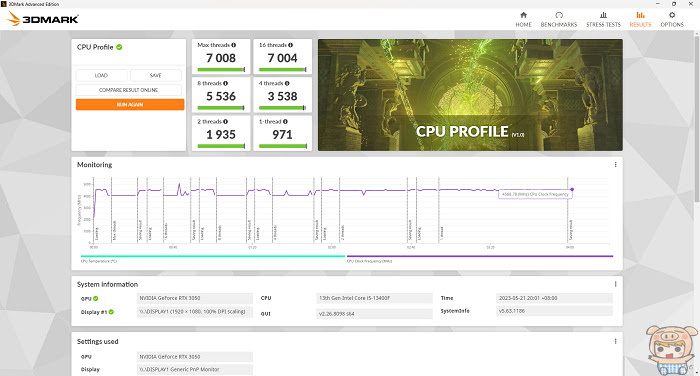The height and width of the screenshot is (376, 700).
Task: Click info icon beside 1-thread
Action: [x=285, y=121]
